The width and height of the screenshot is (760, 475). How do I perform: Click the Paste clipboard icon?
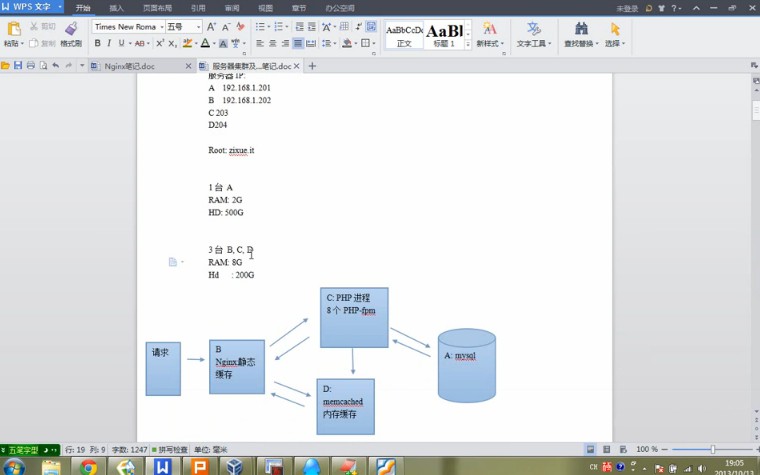tap(14, 28)
